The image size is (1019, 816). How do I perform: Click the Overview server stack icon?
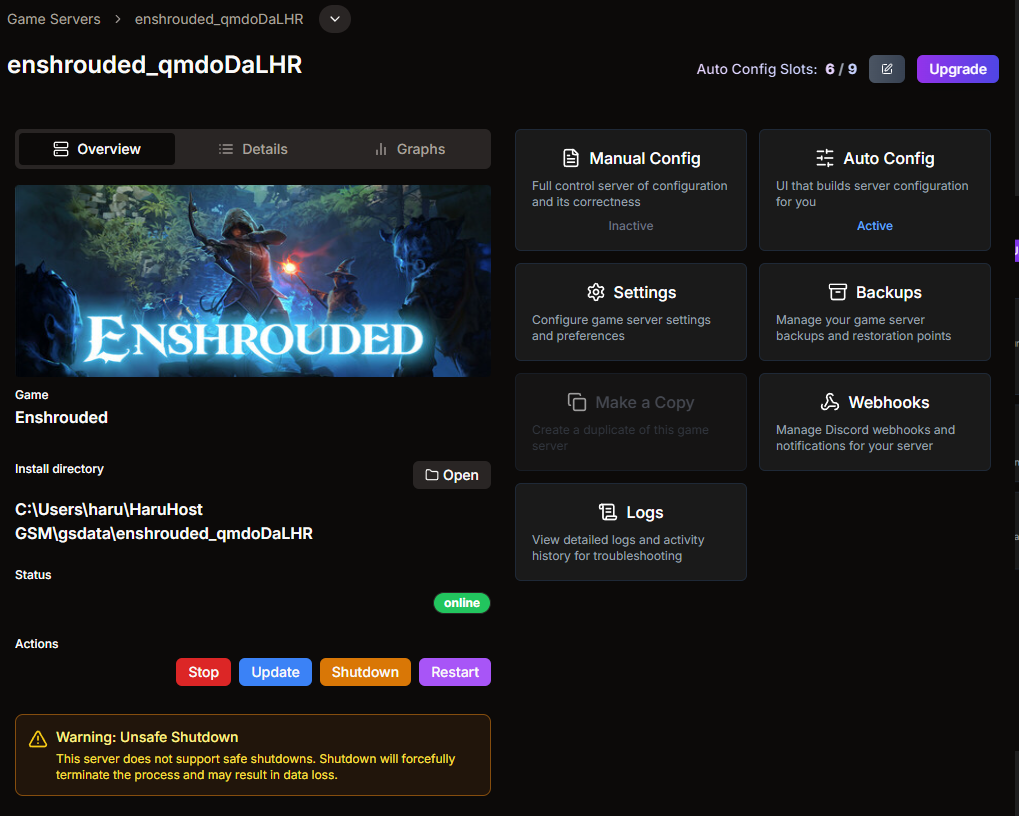(x=60, y=149)
